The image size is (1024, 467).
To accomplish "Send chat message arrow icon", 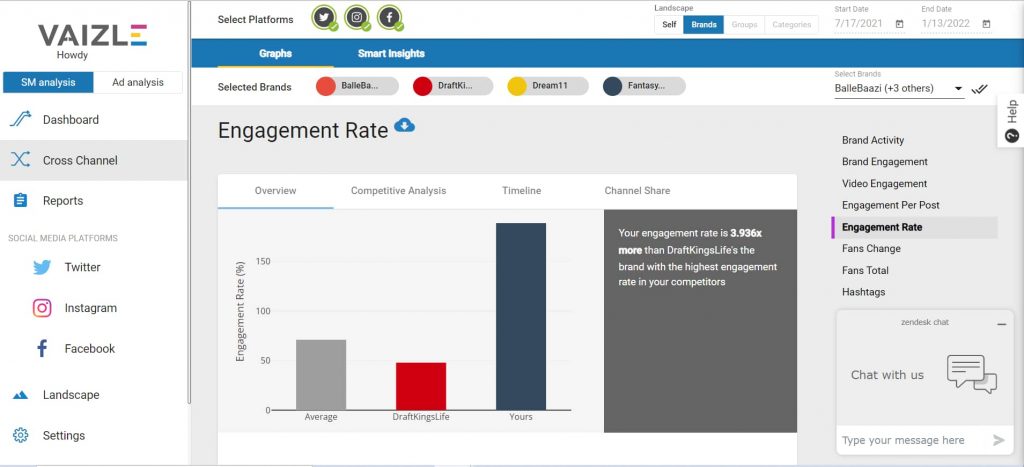I will [999, 440].
